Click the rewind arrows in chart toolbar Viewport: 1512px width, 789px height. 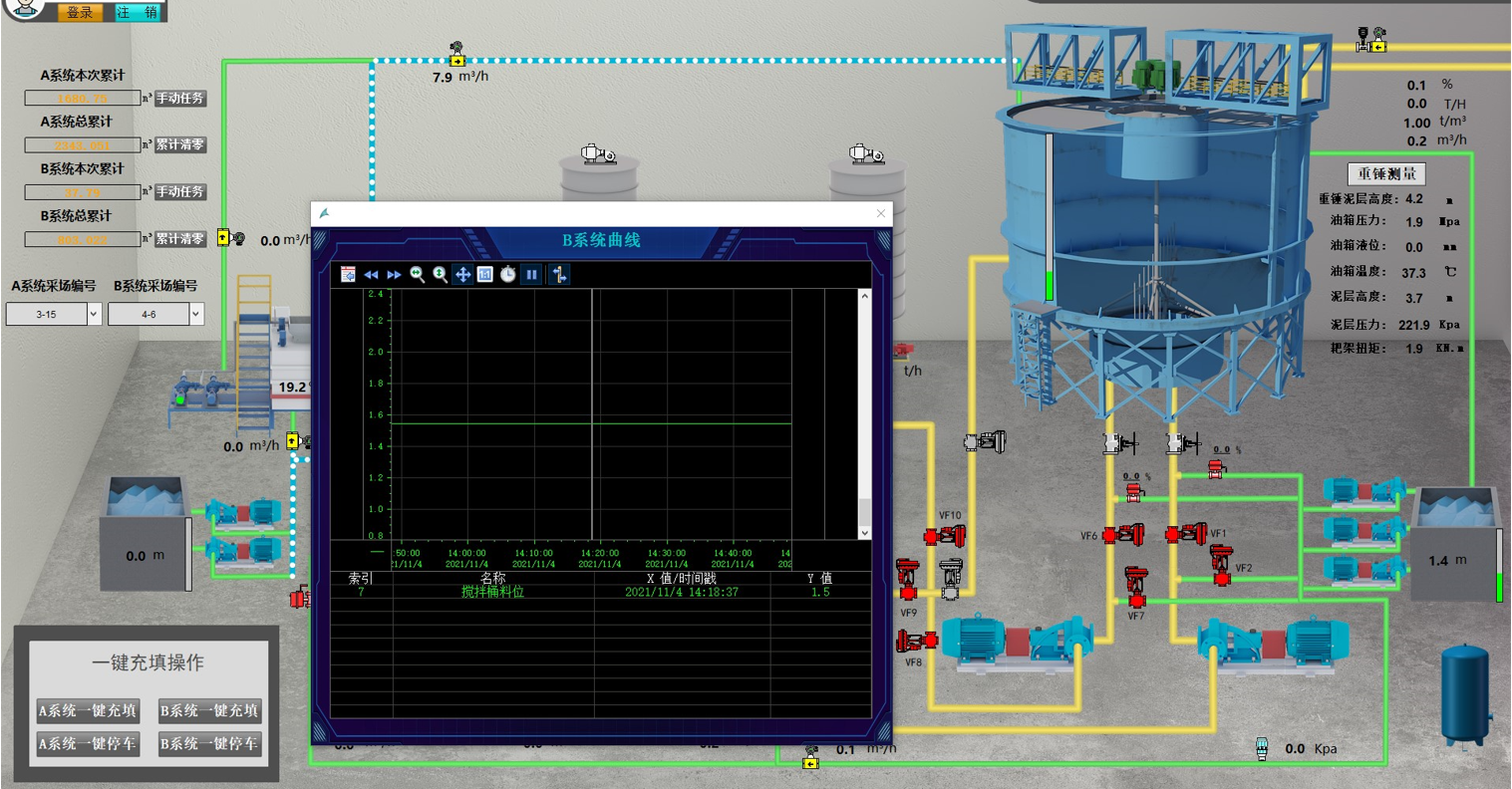point(371,275)
